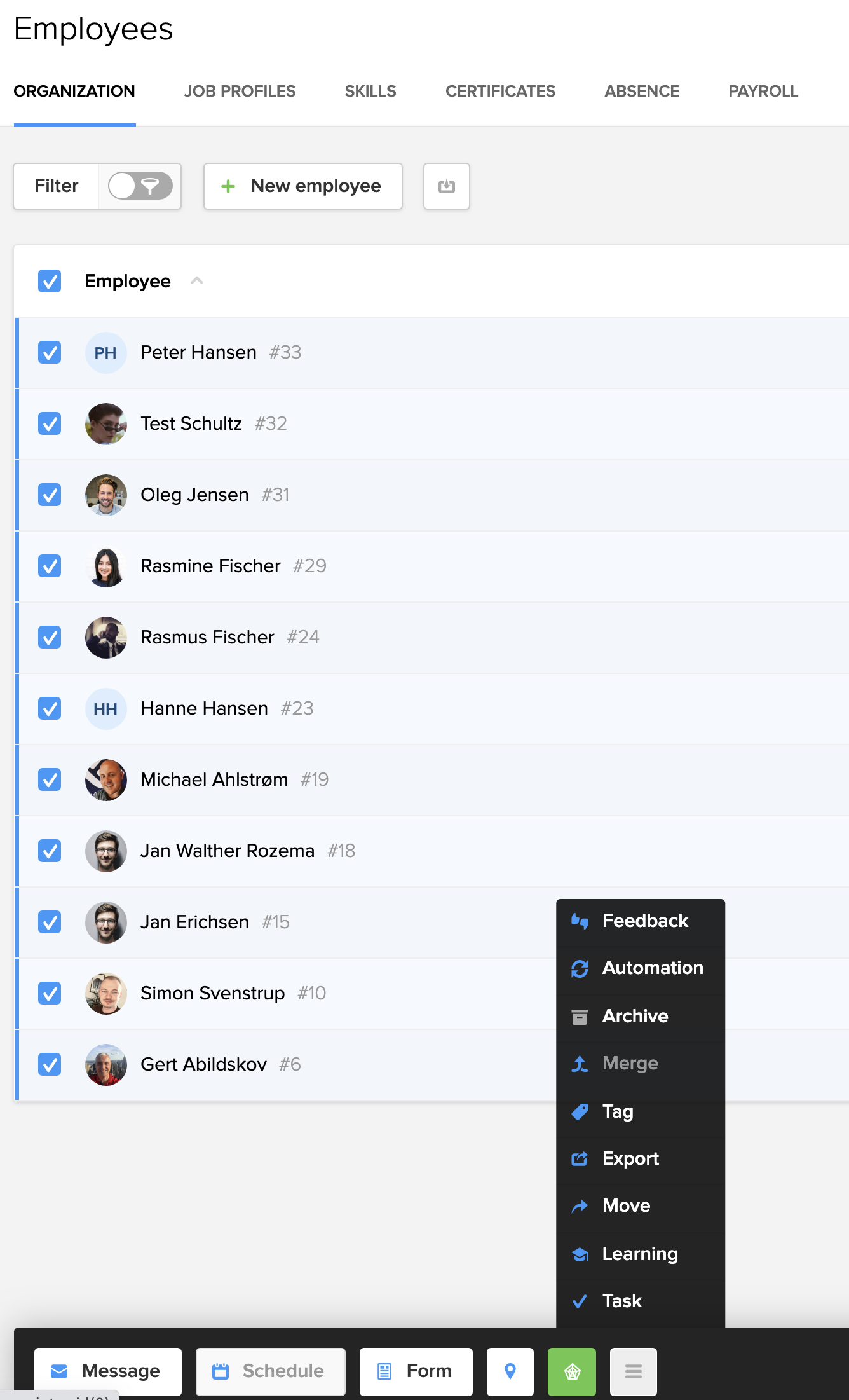Click the download/import icon button beside New employee
849x1400 pixels.
[446, 186]
